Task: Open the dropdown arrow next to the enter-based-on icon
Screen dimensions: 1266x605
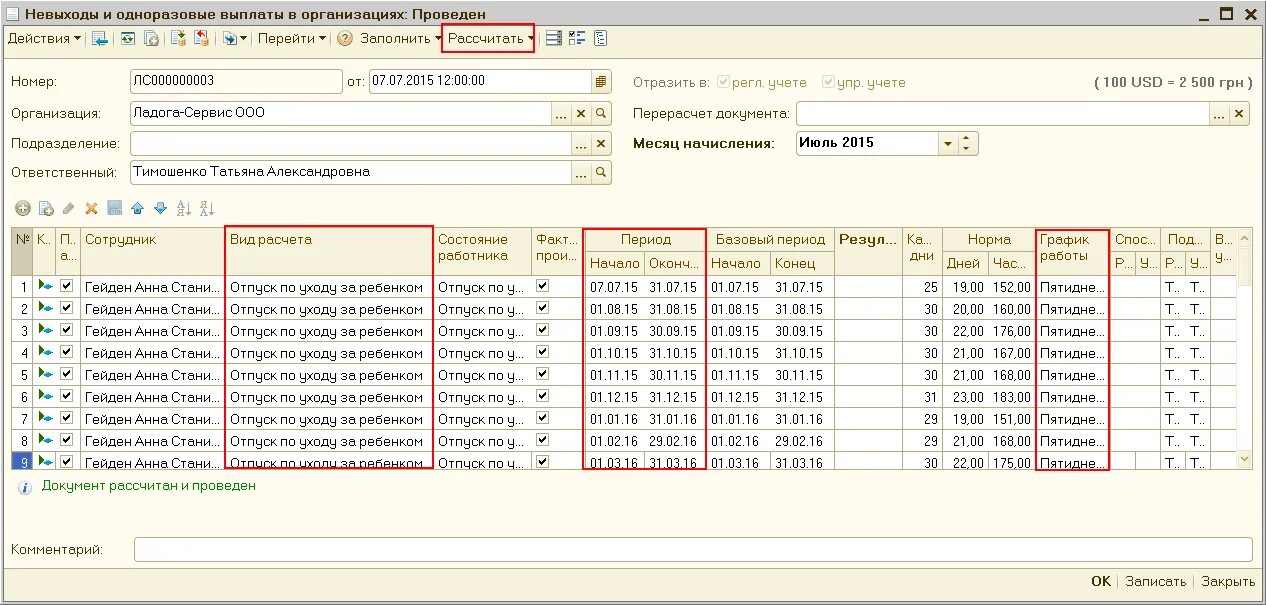Action: point(243,39)
